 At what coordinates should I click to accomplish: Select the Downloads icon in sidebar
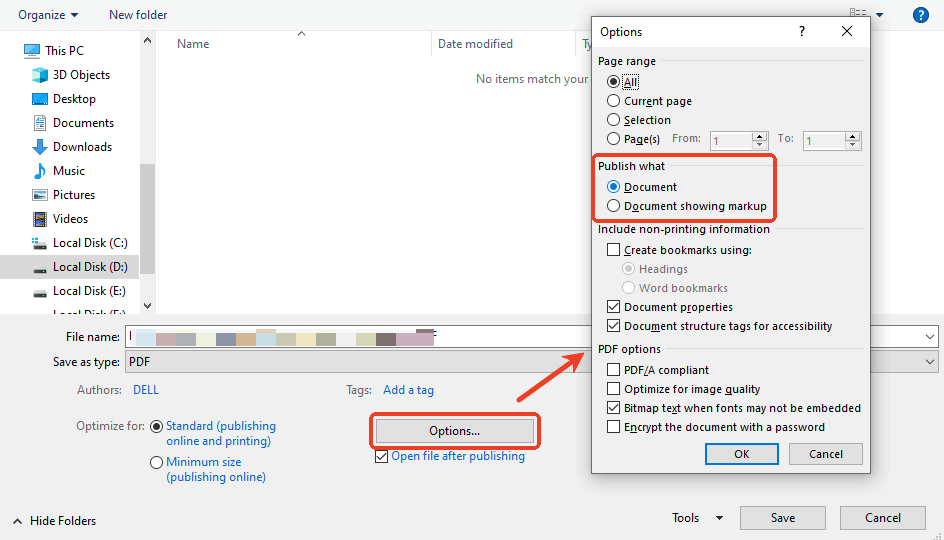point(40,147)
